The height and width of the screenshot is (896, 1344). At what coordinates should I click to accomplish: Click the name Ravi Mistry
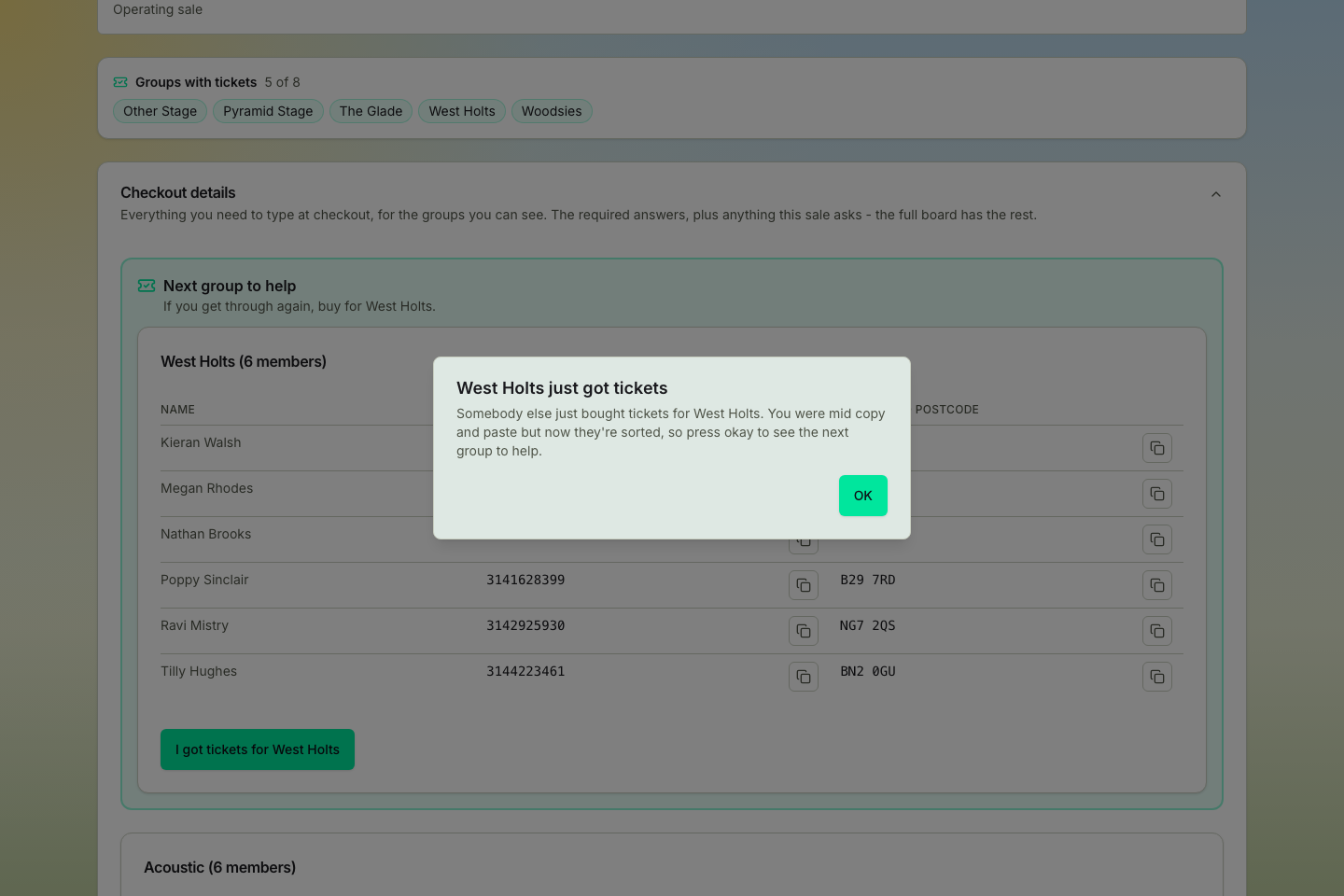(194, 625)
